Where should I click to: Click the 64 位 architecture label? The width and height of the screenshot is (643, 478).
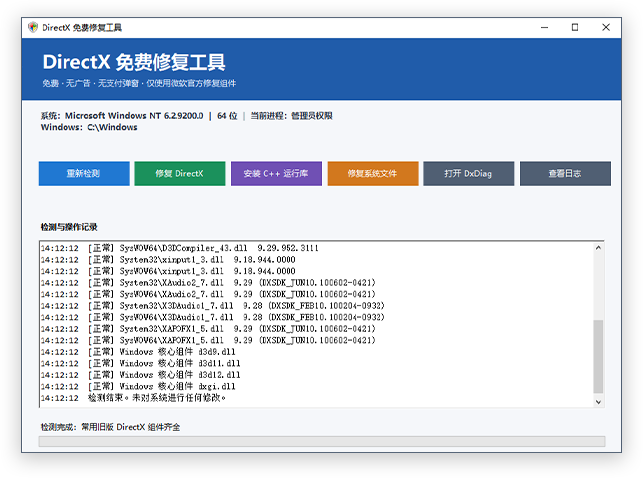click(227, 116)
